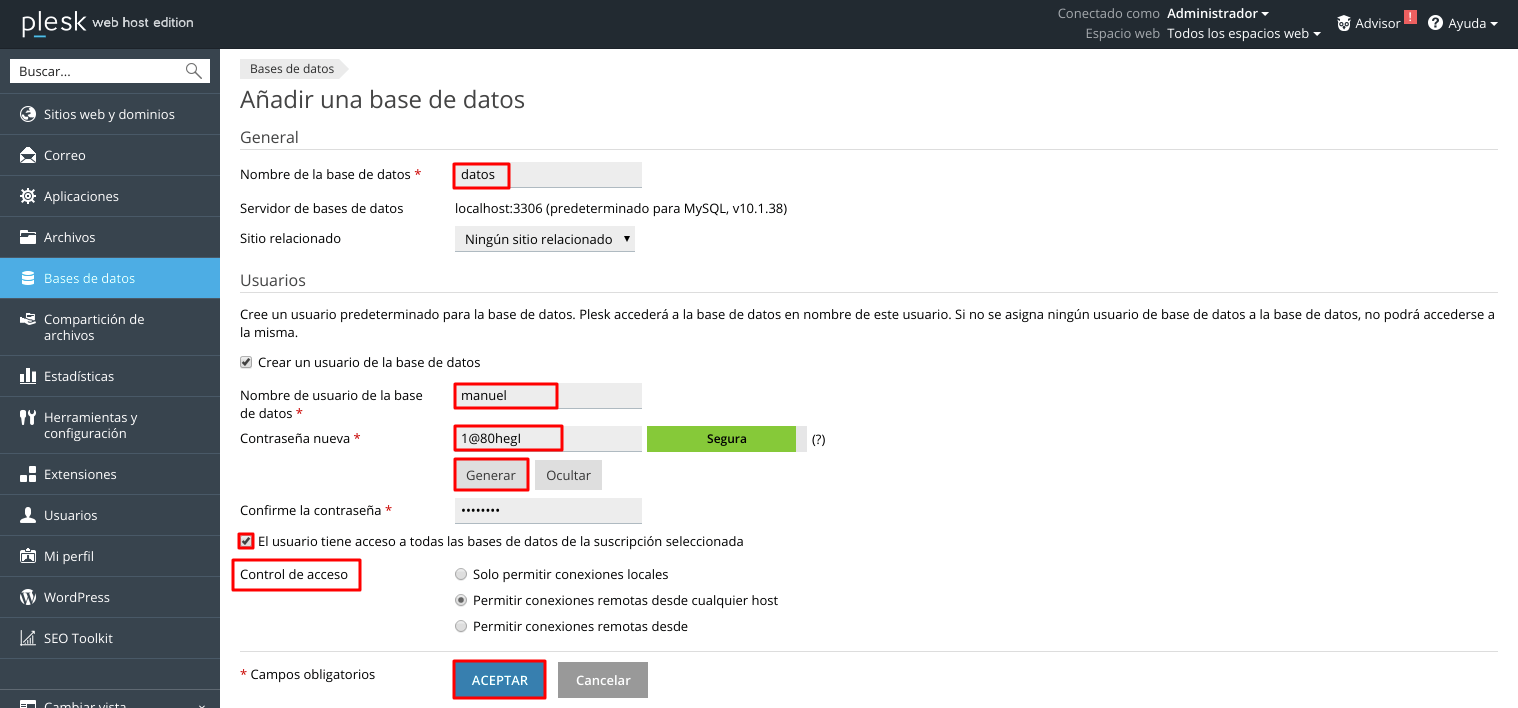
Task: Click the Estadísticas sidebar icon
Action: 28,376
